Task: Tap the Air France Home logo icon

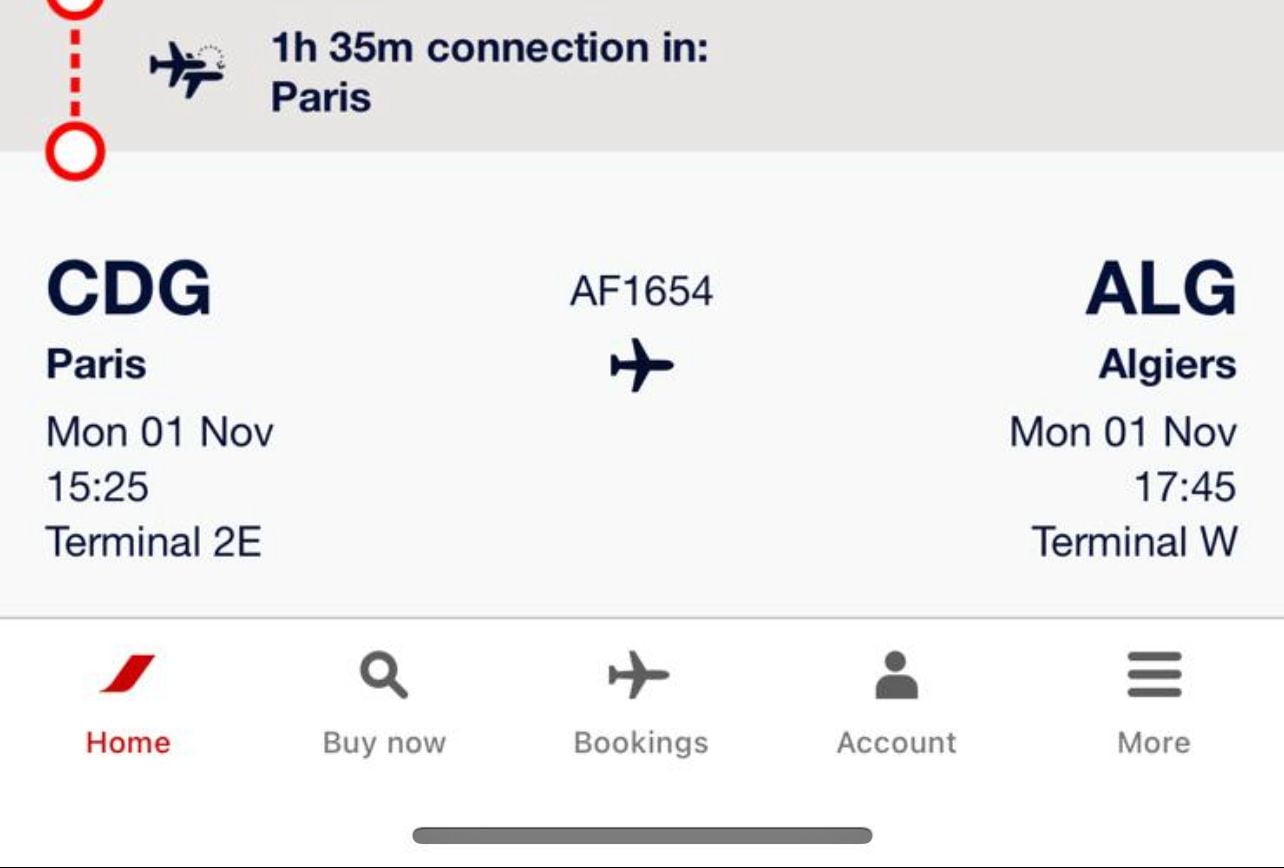Action: click(128, 675)
